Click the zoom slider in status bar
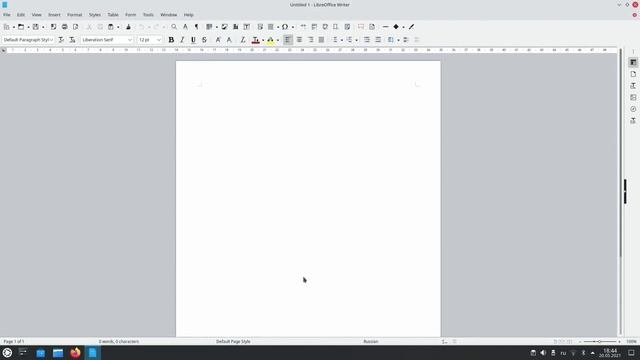The width and height of the screenshot is (640, 360). pyautogui.click(x=600, y=341)
